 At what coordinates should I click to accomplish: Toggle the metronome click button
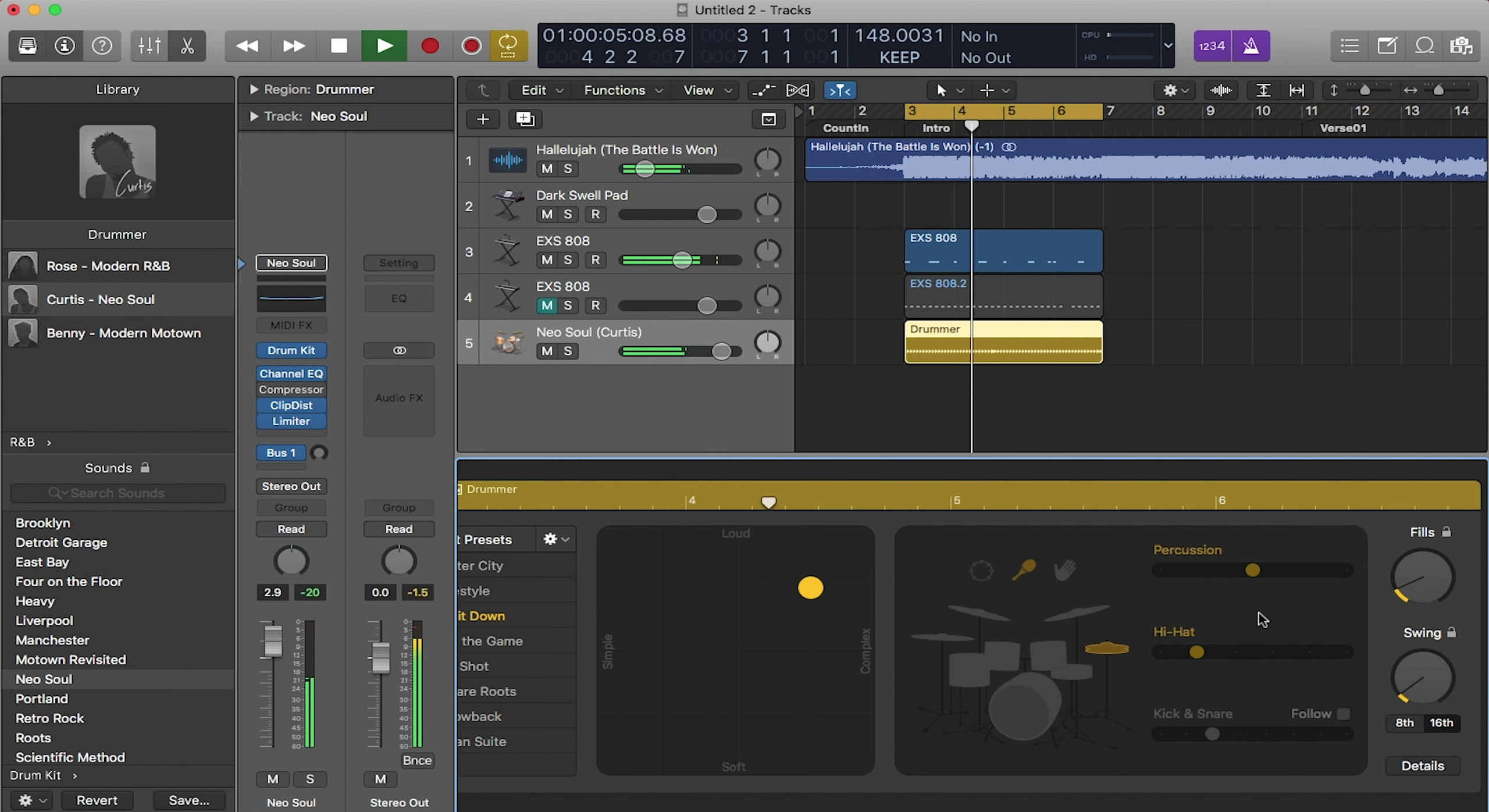click(x=1251, y=45)
